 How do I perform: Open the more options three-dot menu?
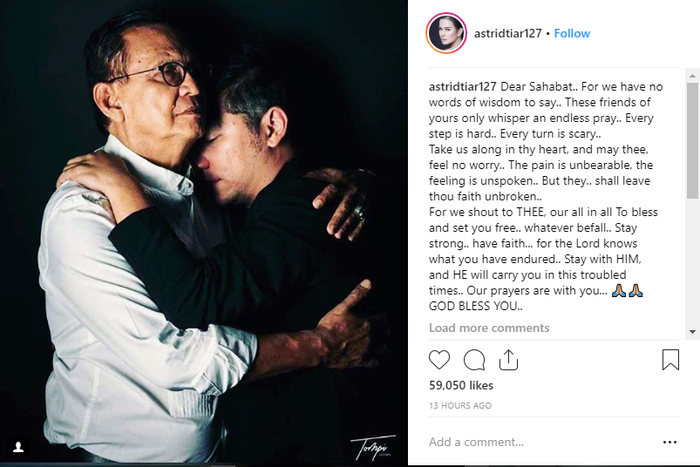[x=670, y=442]
